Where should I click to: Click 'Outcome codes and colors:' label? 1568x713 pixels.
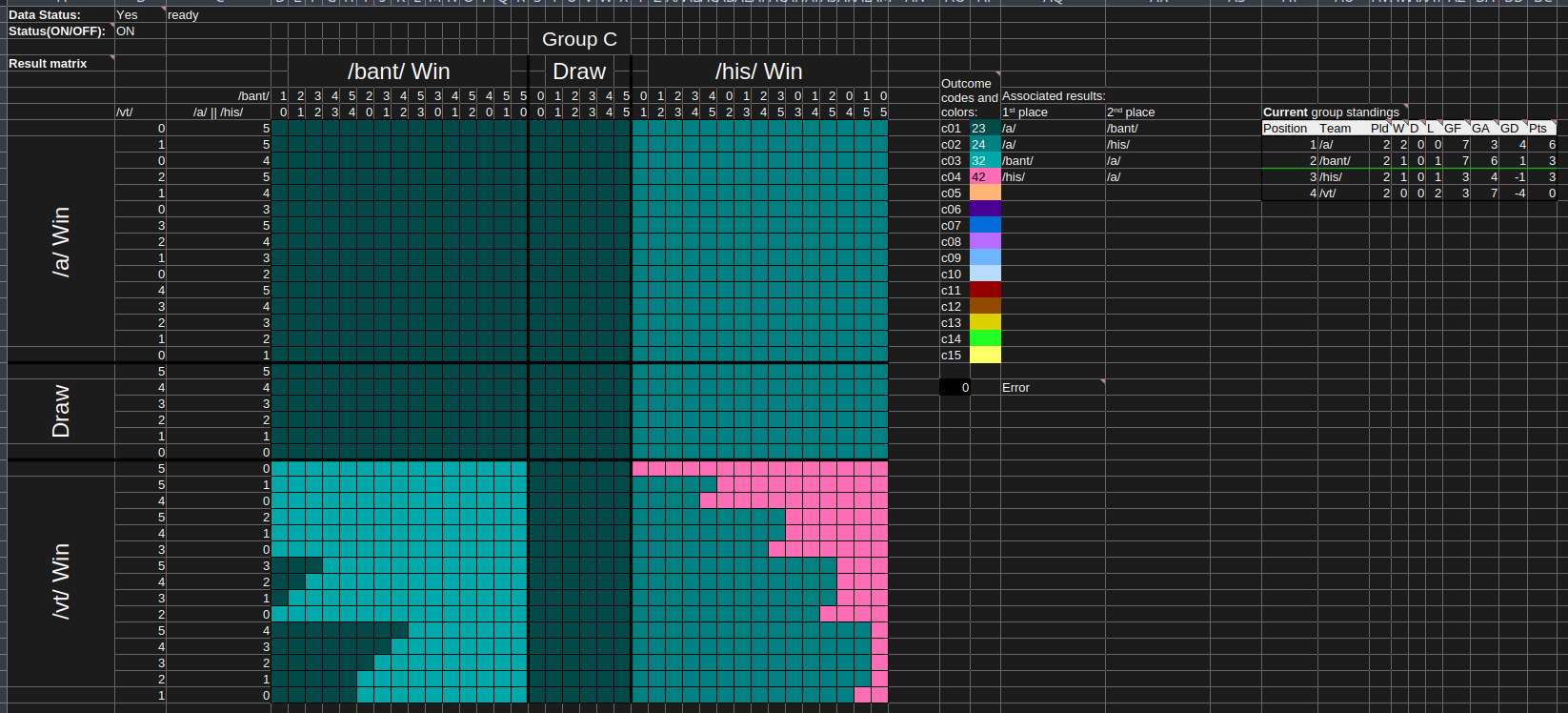970,97
